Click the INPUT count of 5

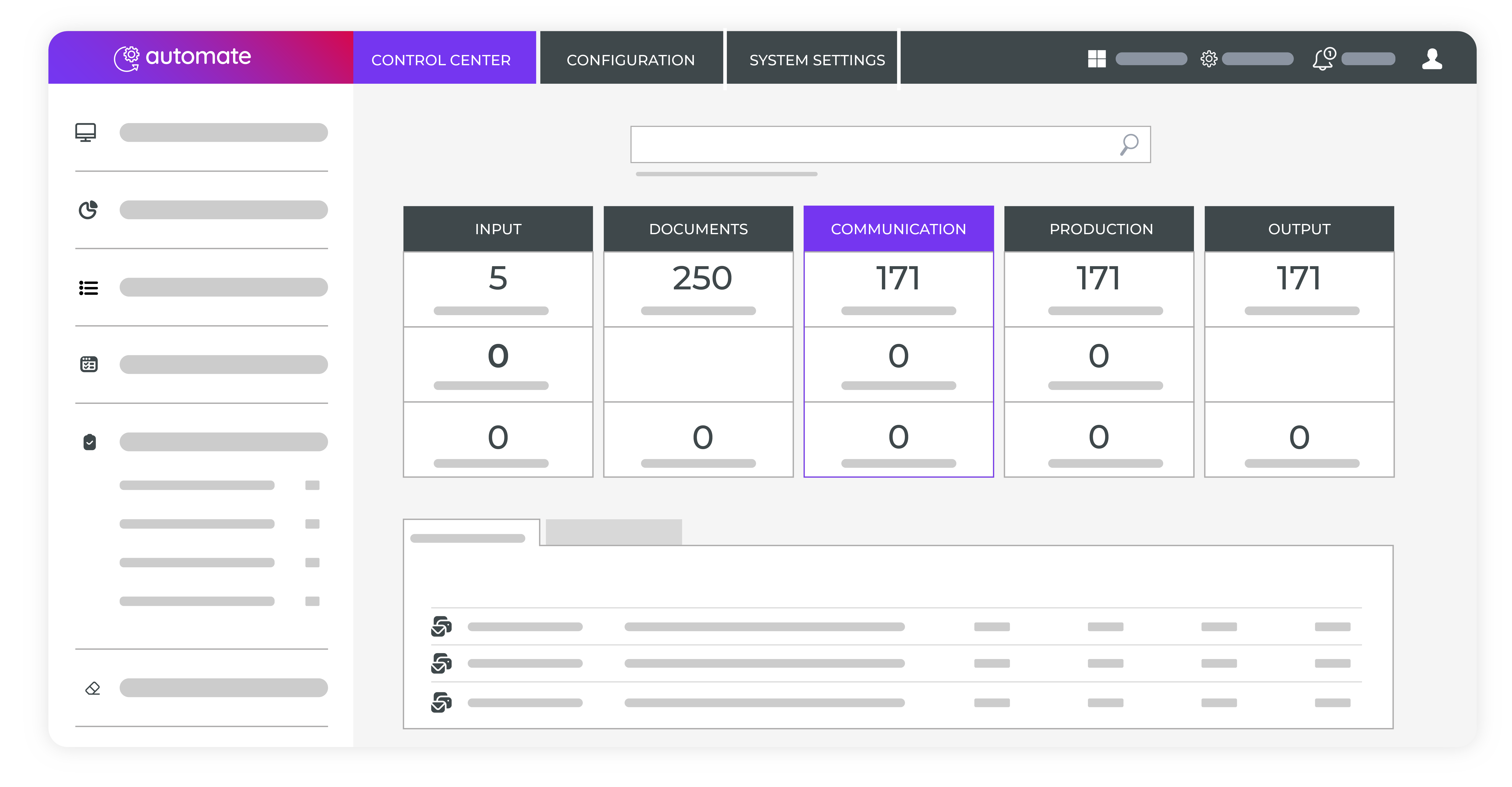point(498,278)
